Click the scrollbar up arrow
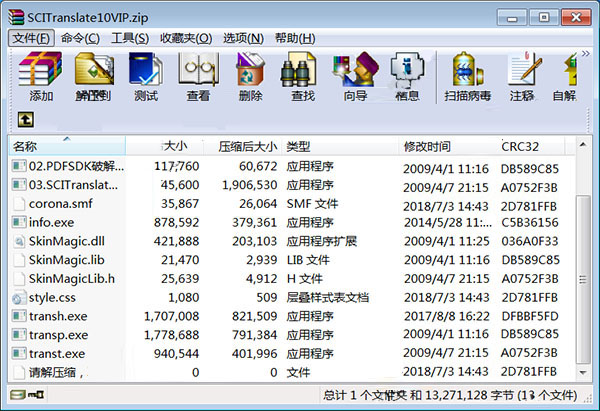The height and width of the screenshot is (411, 600). click(583, 145)
